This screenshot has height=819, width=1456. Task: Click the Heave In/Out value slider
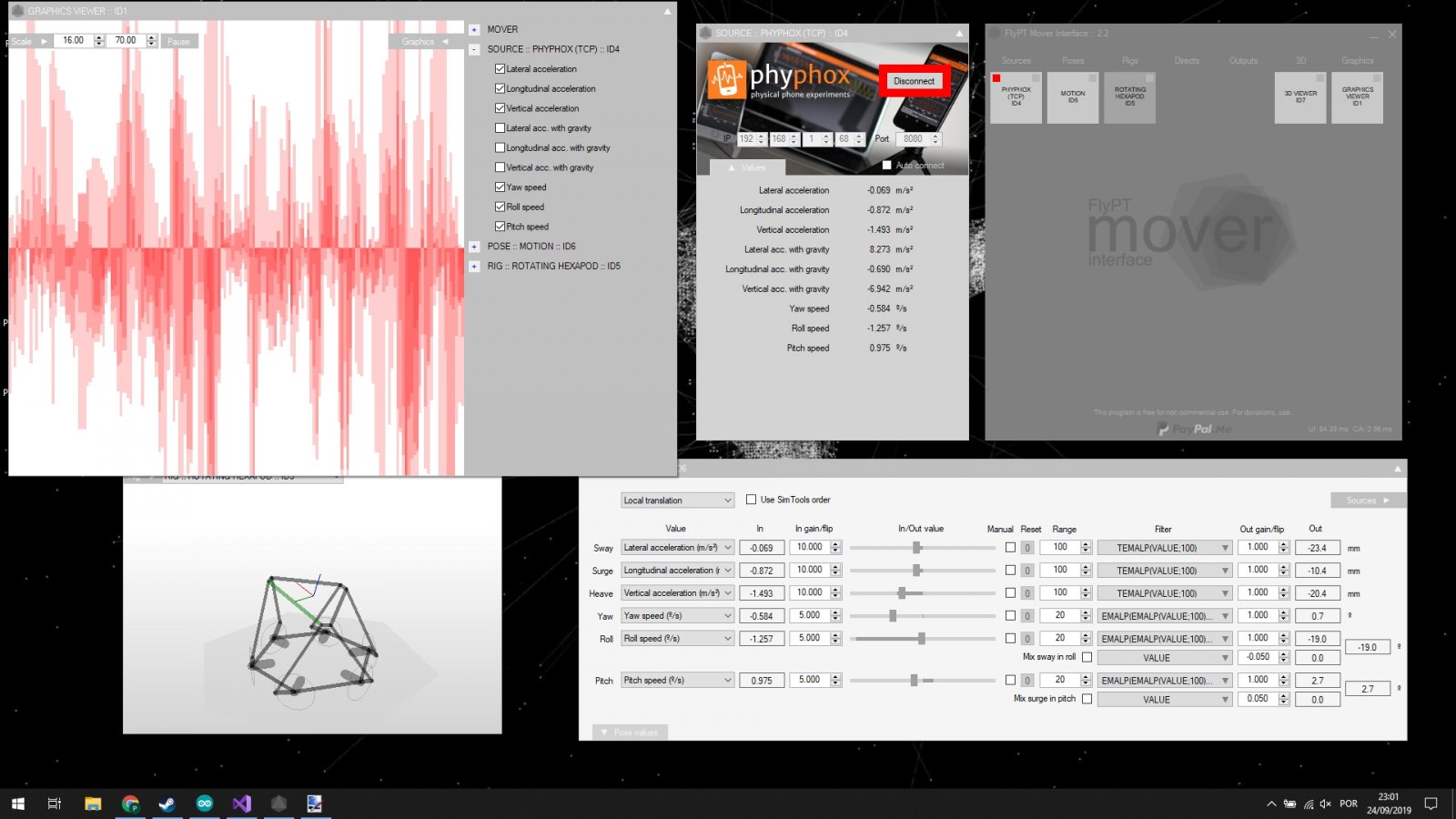point(922,593)
